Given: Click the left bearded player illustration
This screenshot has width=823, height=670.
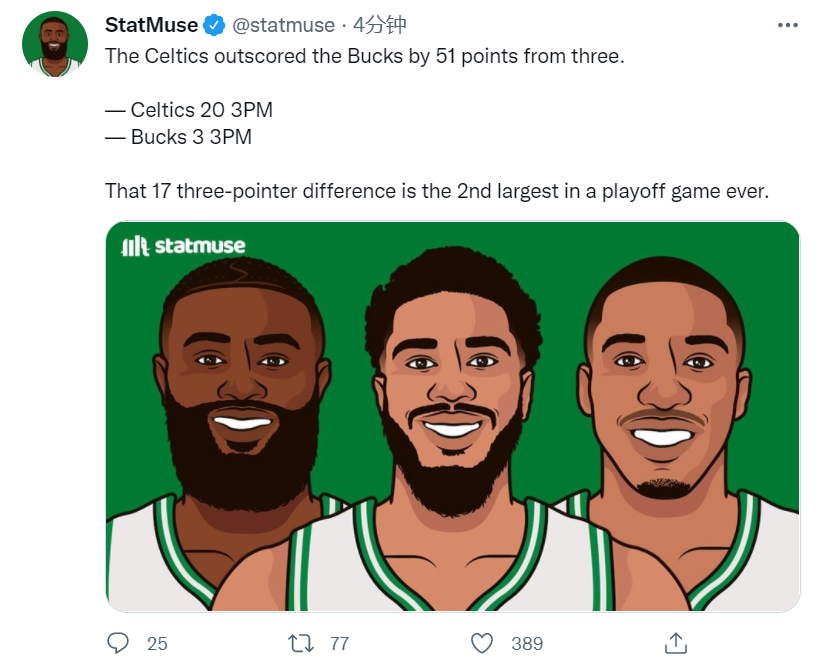Looking at the screenshot, I should click(238, 420).
